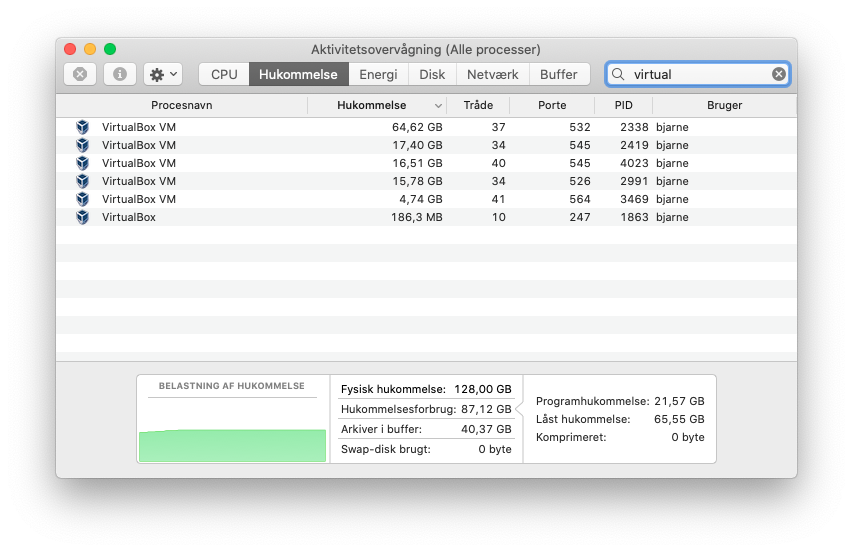Click the Hukommelsesforbrug 87,12 GB entry
This screenshot has height=552, width=853.
click(426, 409)
